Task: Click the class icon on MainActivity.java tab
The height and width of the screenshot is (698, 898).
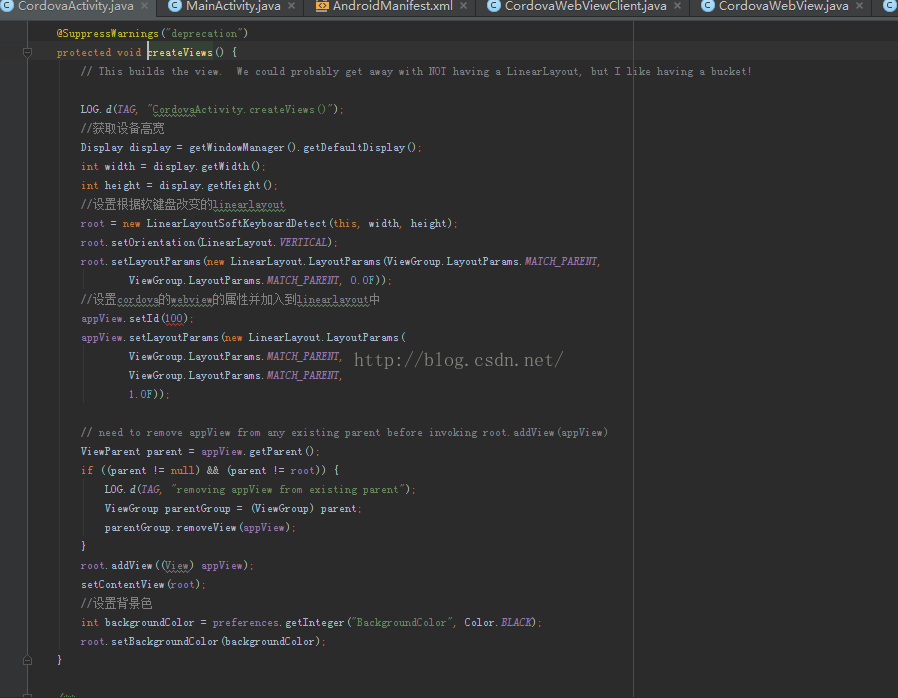Action: click(174, 6)
